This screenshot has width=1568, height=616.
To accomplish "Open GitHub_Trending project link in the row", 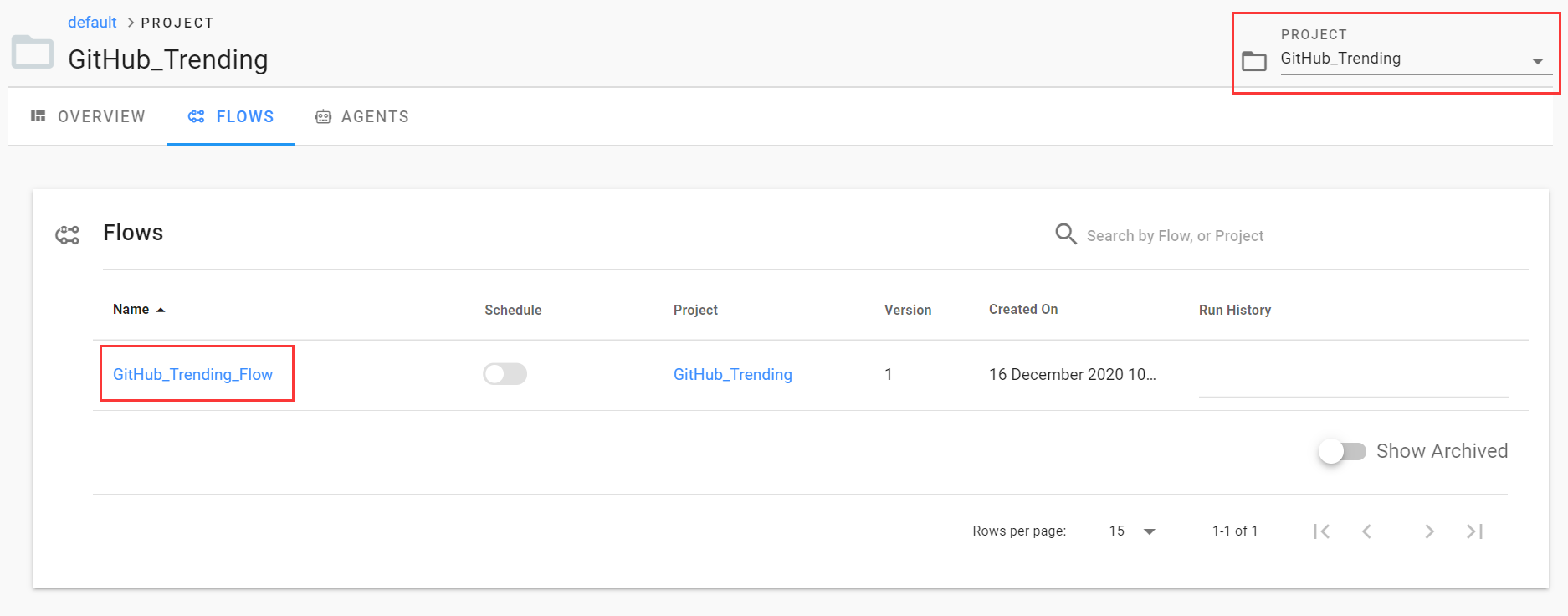I will click(x=733, y=374).
